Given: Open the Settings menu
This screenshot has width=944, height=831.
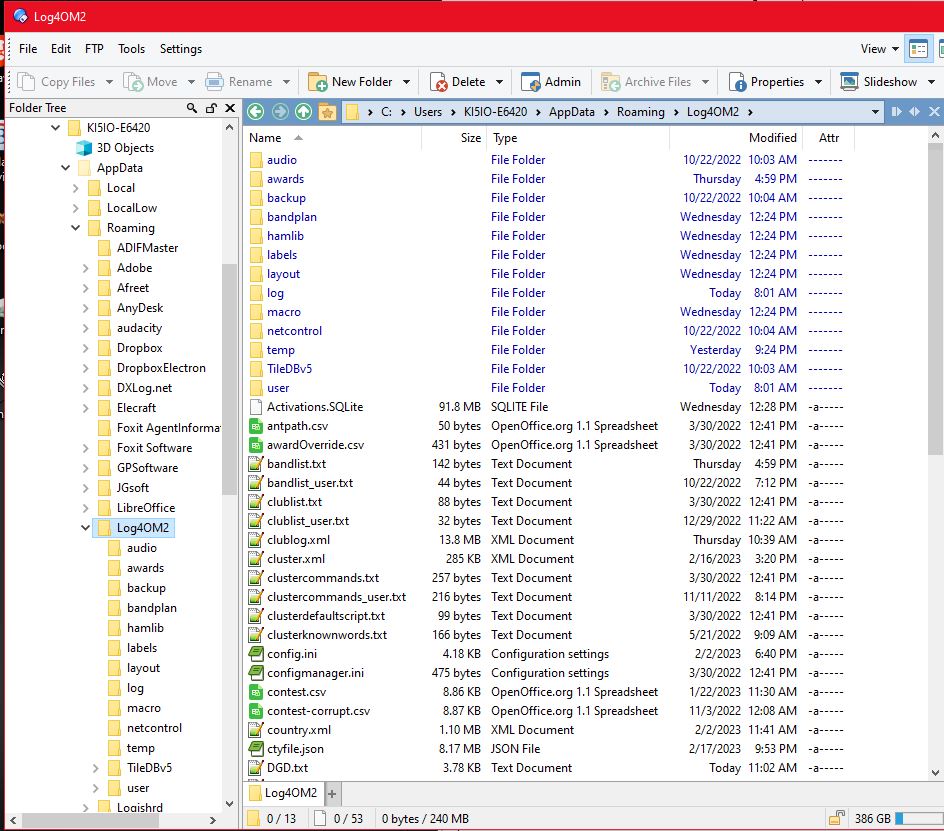Looking at the screenshot, I should pyautogui.click(x=181, y=49).
